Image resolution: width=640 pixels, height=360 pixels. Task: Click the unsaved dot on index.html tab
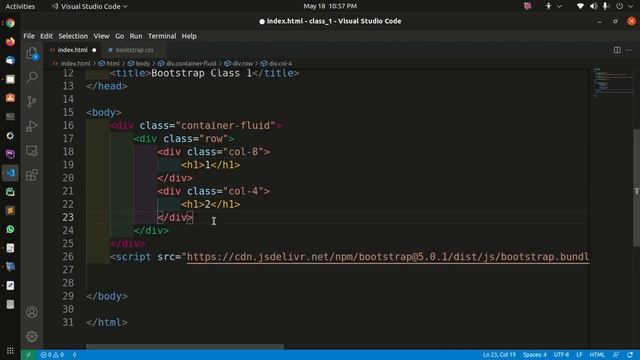pos(94,50)
